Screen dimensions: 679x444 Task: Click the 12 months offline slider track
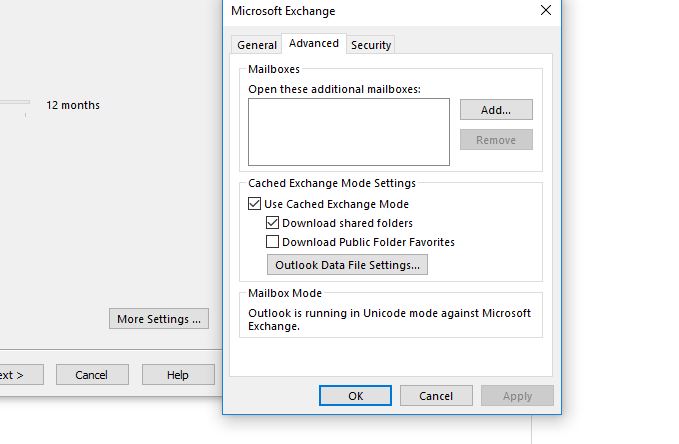(15, 102)
